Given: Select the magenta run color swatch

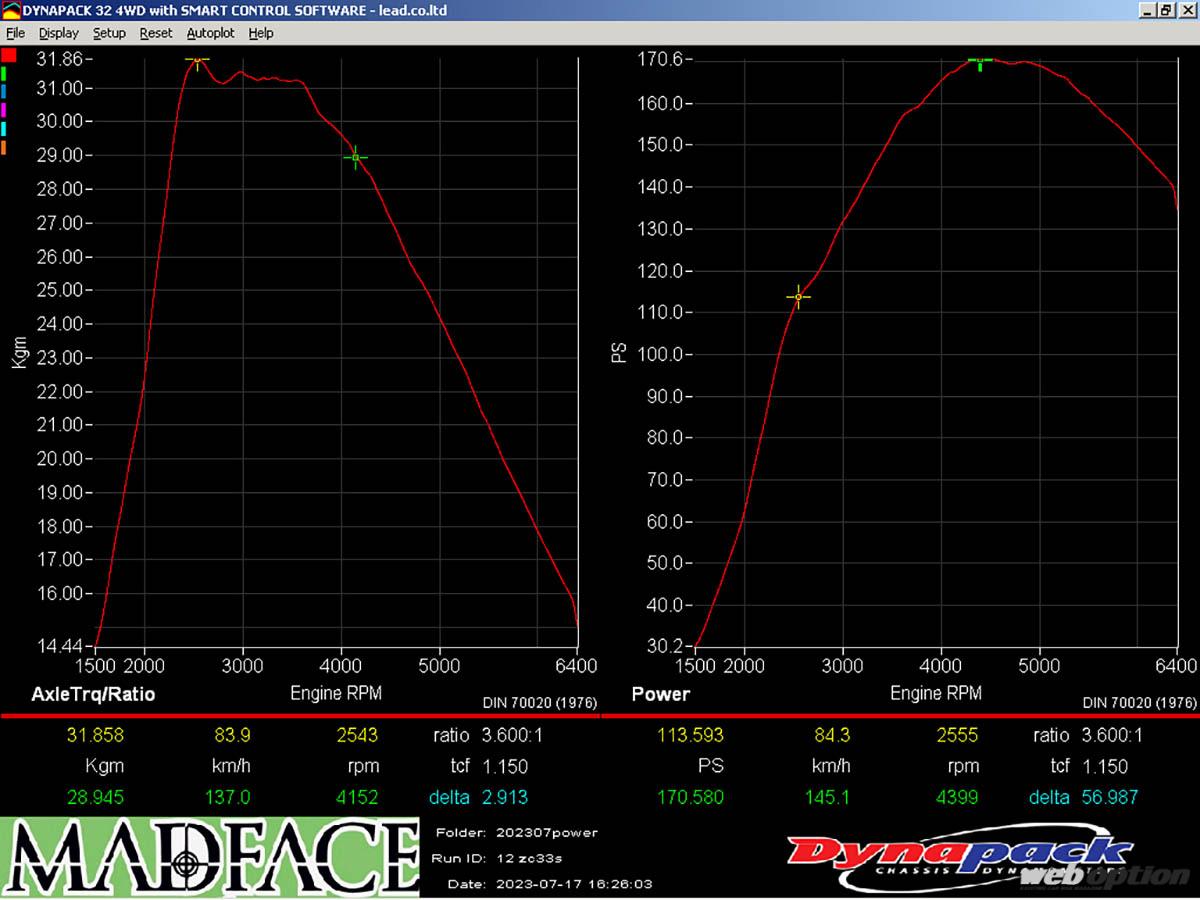Looking at the screenshot, I should pos(4,110).
